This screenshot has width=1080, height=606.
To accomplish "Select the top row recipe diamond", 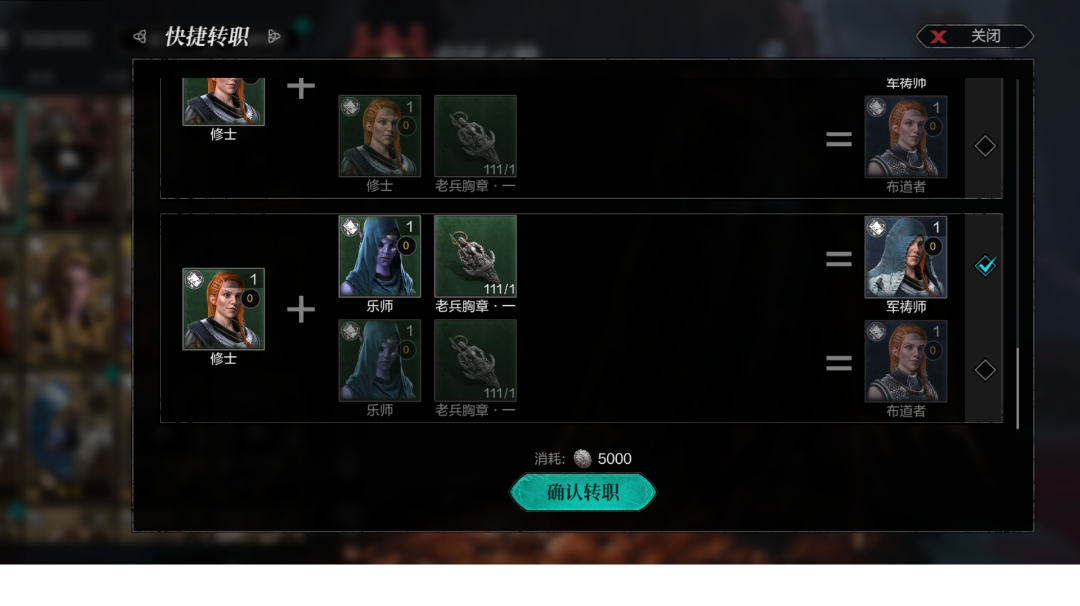I will 985,145.
